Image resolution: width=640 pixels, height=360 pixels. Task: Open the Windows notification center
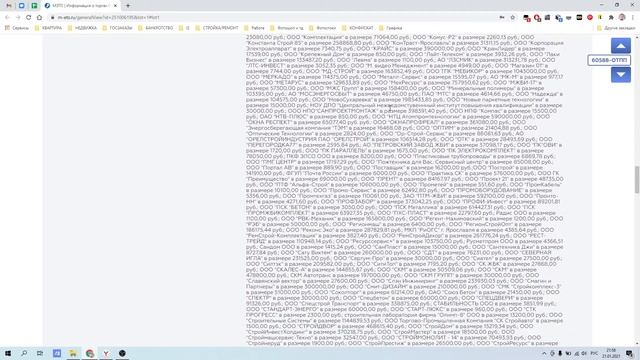[630, 353]
